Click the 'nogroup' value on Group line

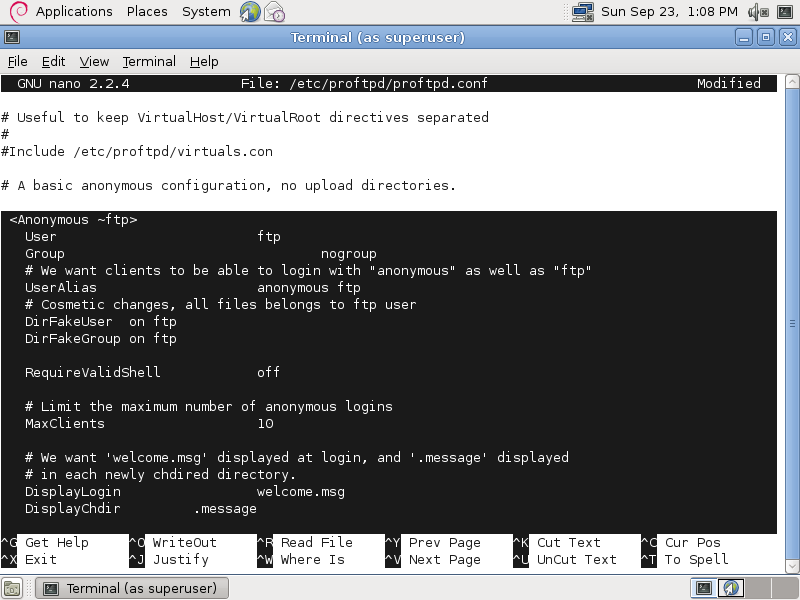tap(348, 254)
